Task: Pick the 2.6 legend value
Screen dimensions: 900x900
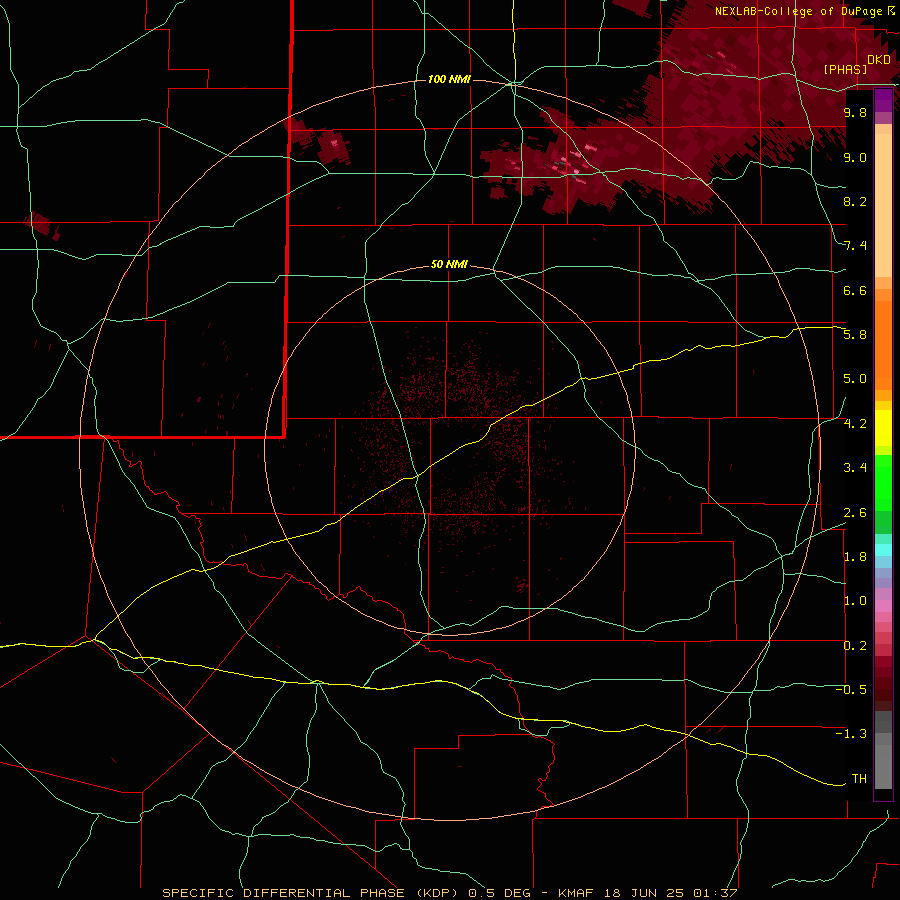Action: 855,513
